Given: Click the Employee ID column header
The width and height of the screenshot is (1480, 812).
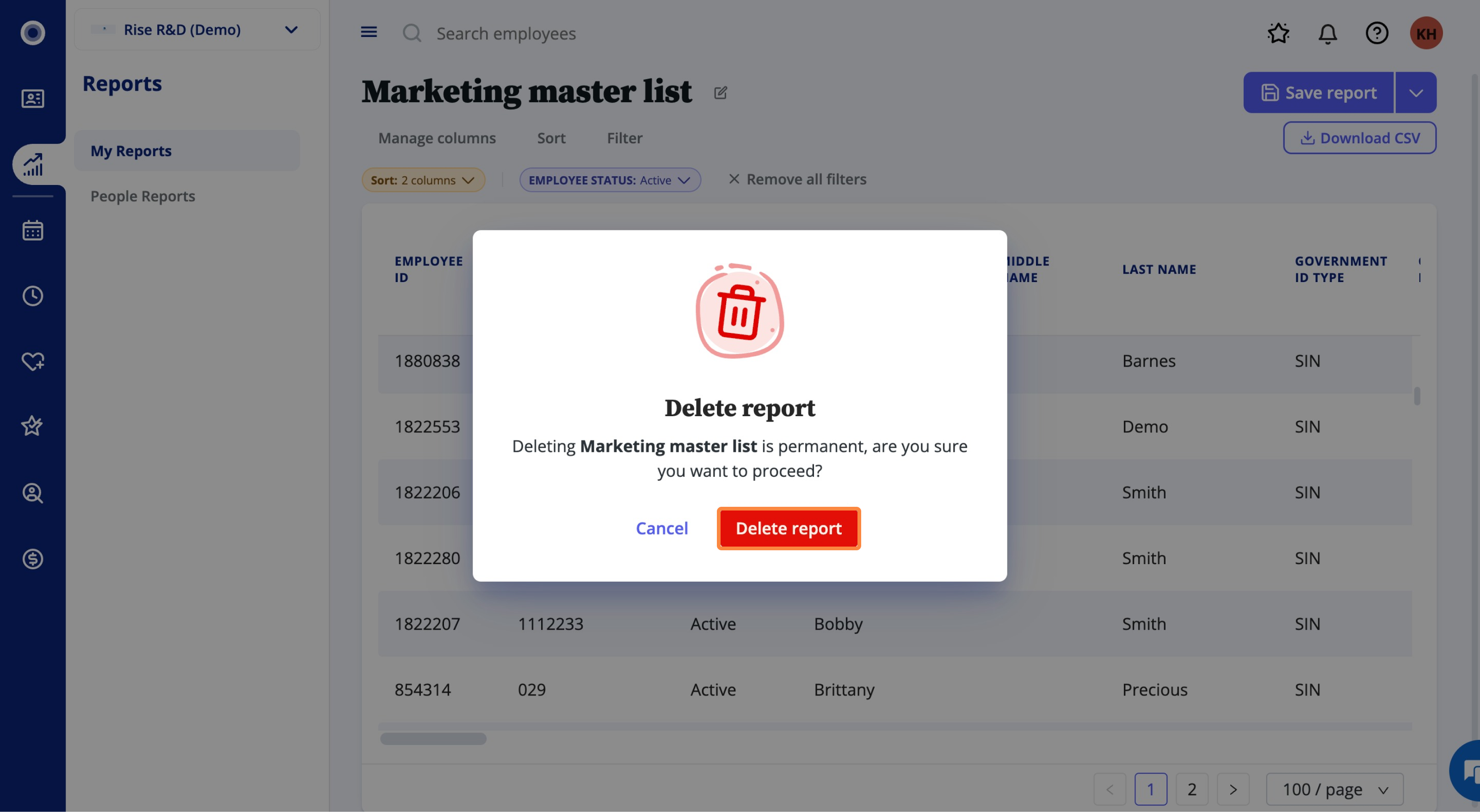Looking at the screenshot, I should tap(428, 269).
